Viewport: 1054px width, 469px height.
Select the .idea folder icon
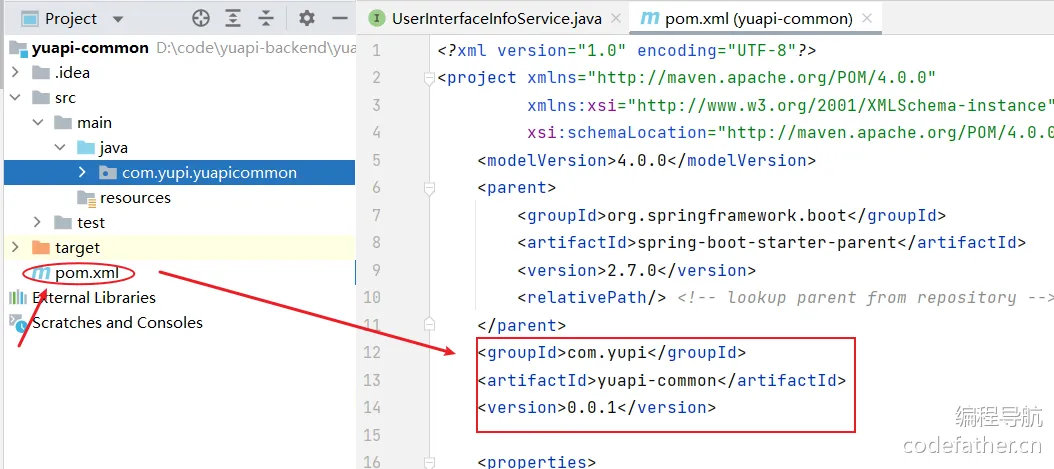(x=41, y=73)
